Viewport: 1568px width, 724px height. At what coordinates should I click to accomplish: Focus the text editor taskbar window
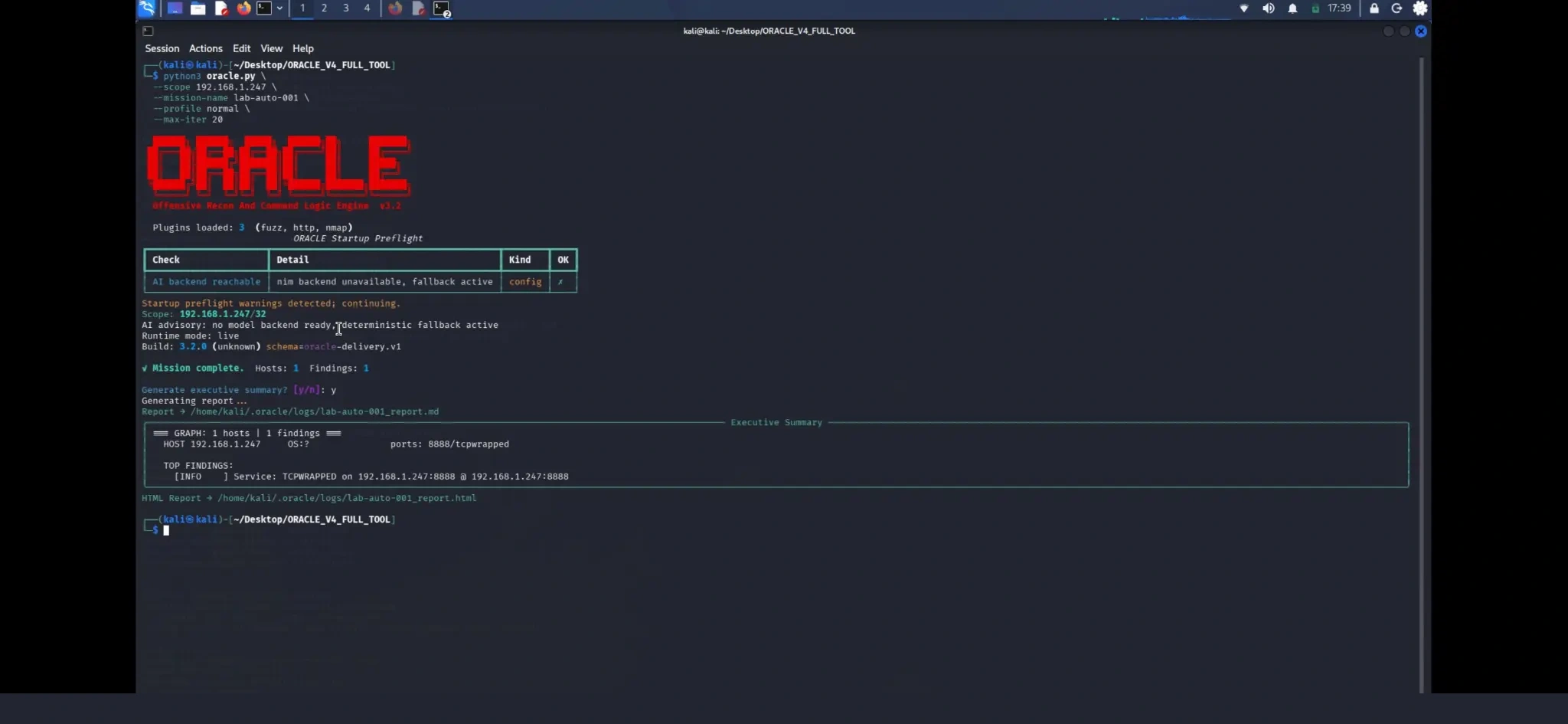(418, 8)
